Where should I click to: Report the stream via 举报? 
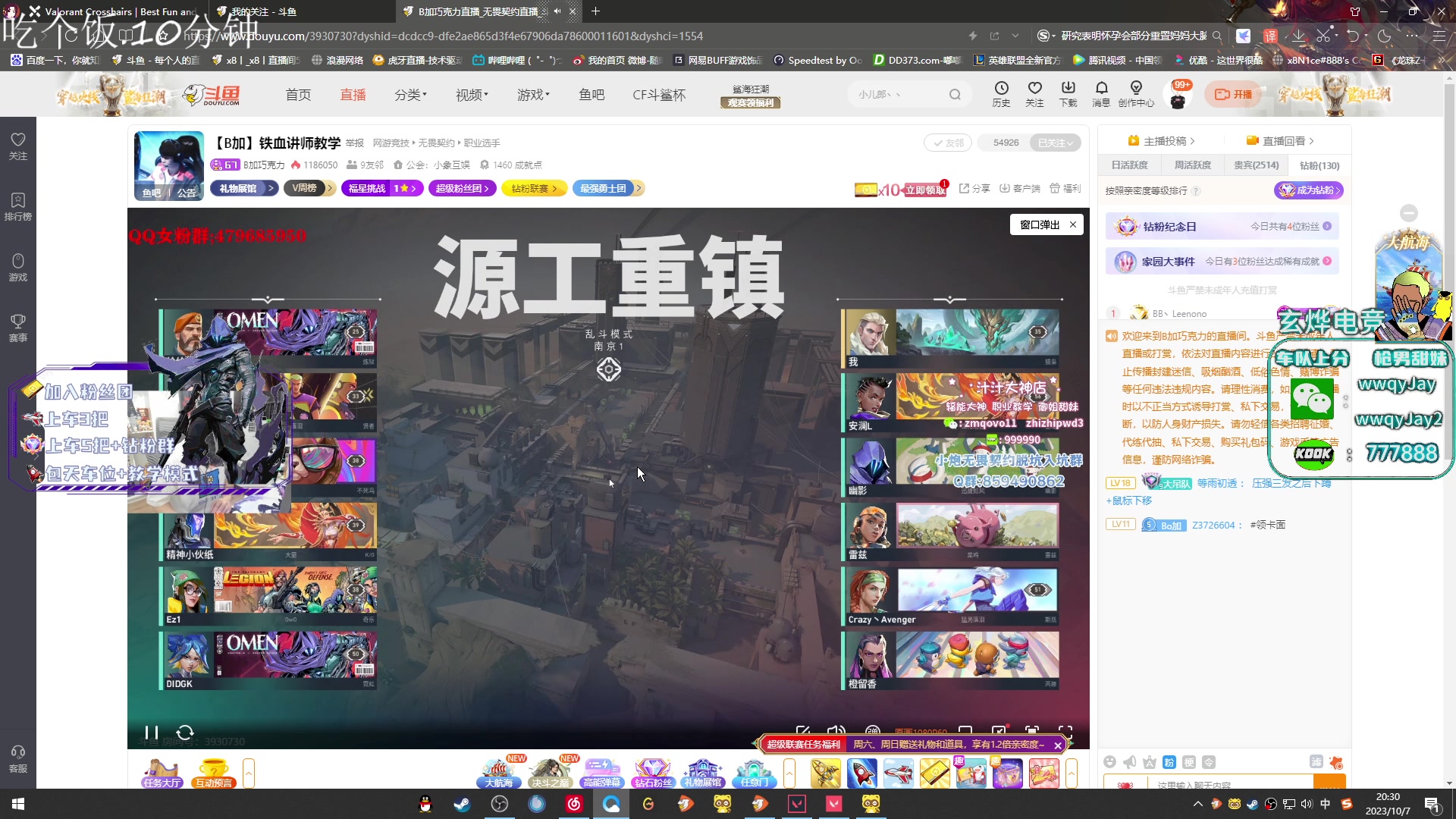[x=355, y=143]
